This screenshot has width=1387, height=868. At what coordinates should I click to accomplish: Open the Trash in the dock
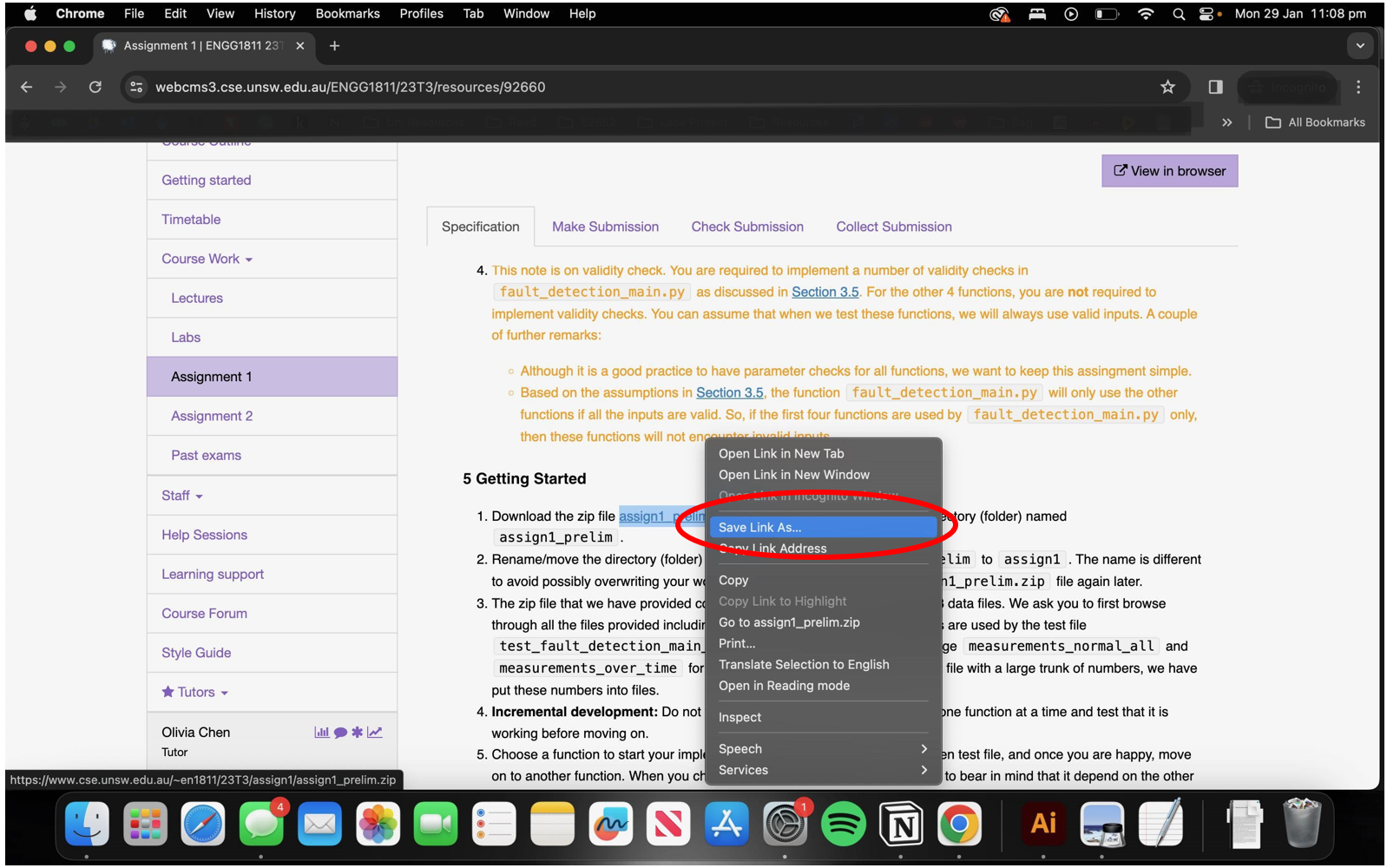click(1302, 823)
